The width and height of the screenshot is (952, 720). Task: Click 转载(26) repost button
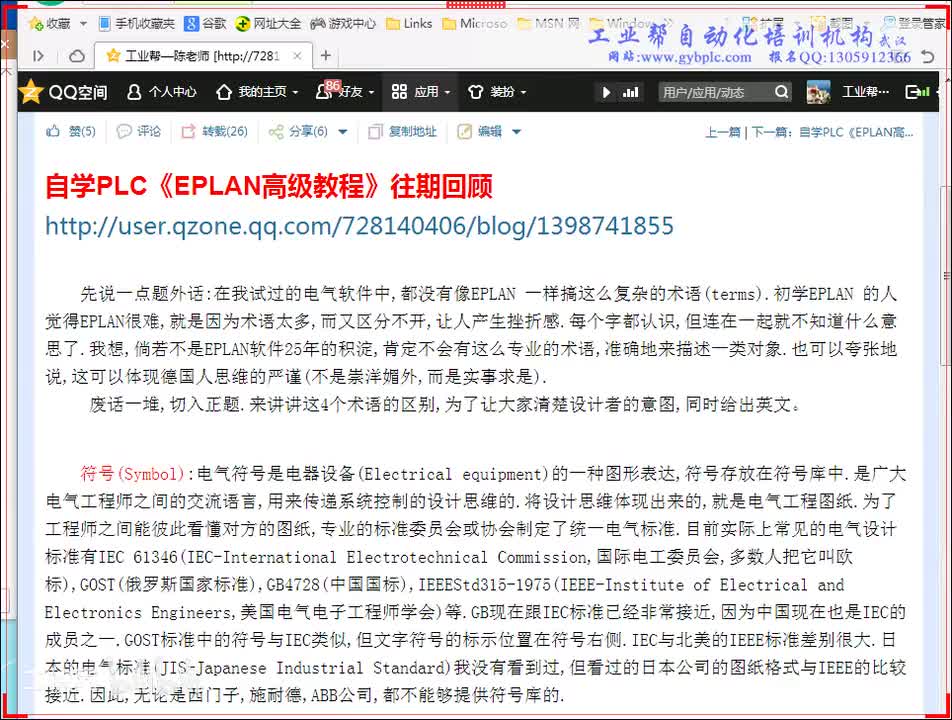215,131
